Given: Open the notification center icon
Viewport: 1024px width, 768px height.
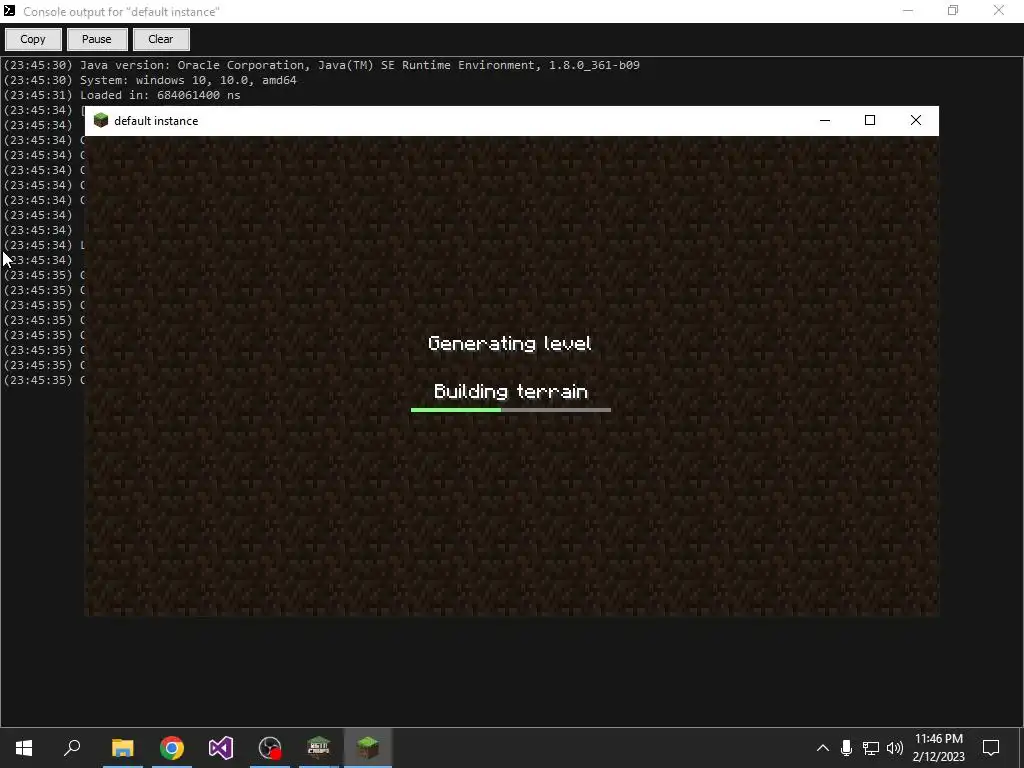Looking at the screenshot, I should coord(991,748).
